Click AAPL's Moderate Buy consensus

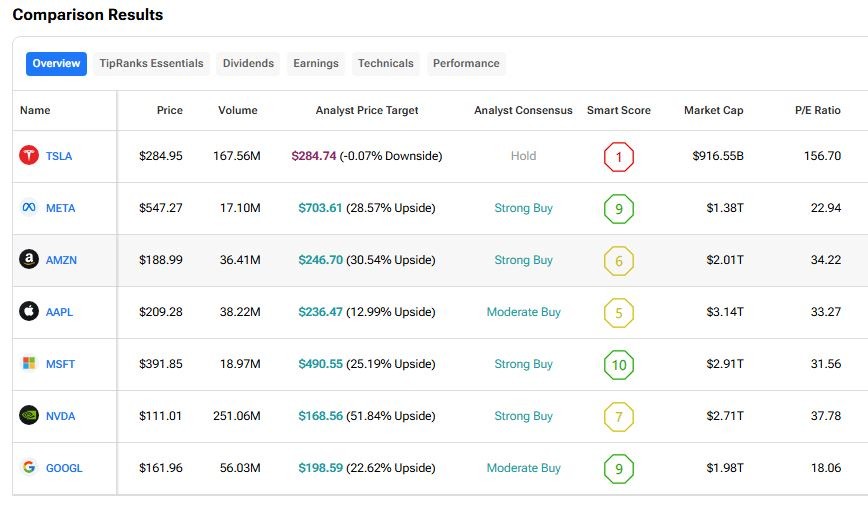coord(523,312)
